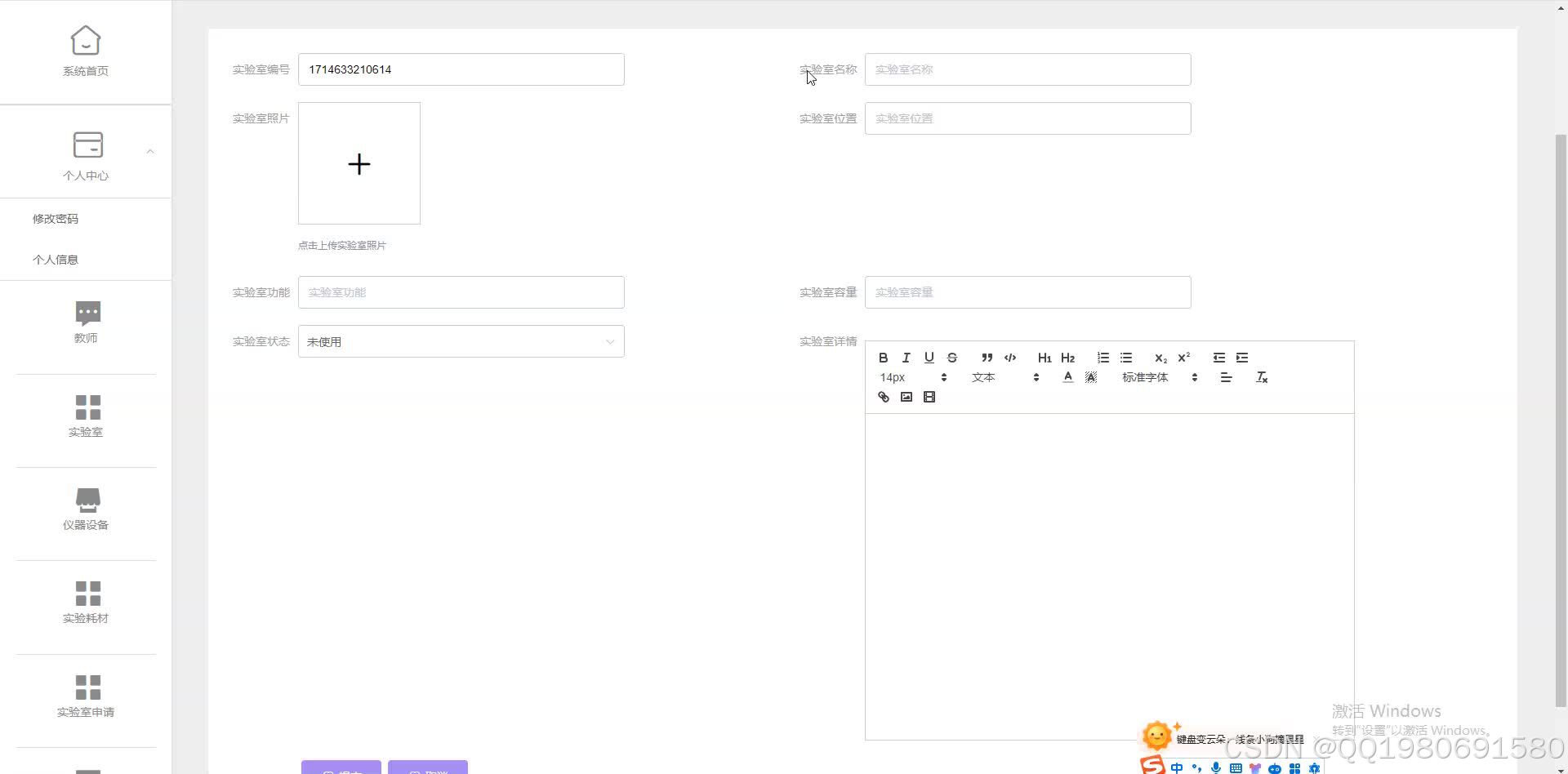
Task: Apply strikethrough formatting in the editor
Action: [x=951, y=358]
